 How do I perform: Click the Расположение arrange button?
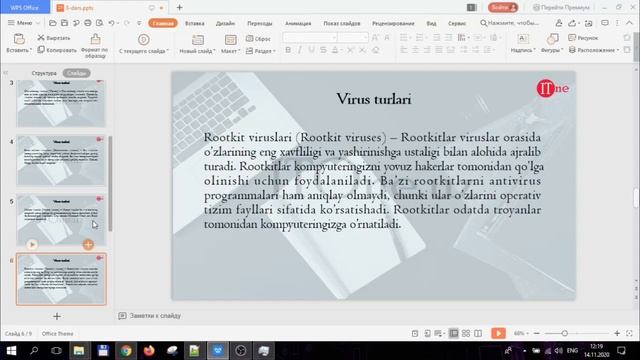click(x=594, y=50)
